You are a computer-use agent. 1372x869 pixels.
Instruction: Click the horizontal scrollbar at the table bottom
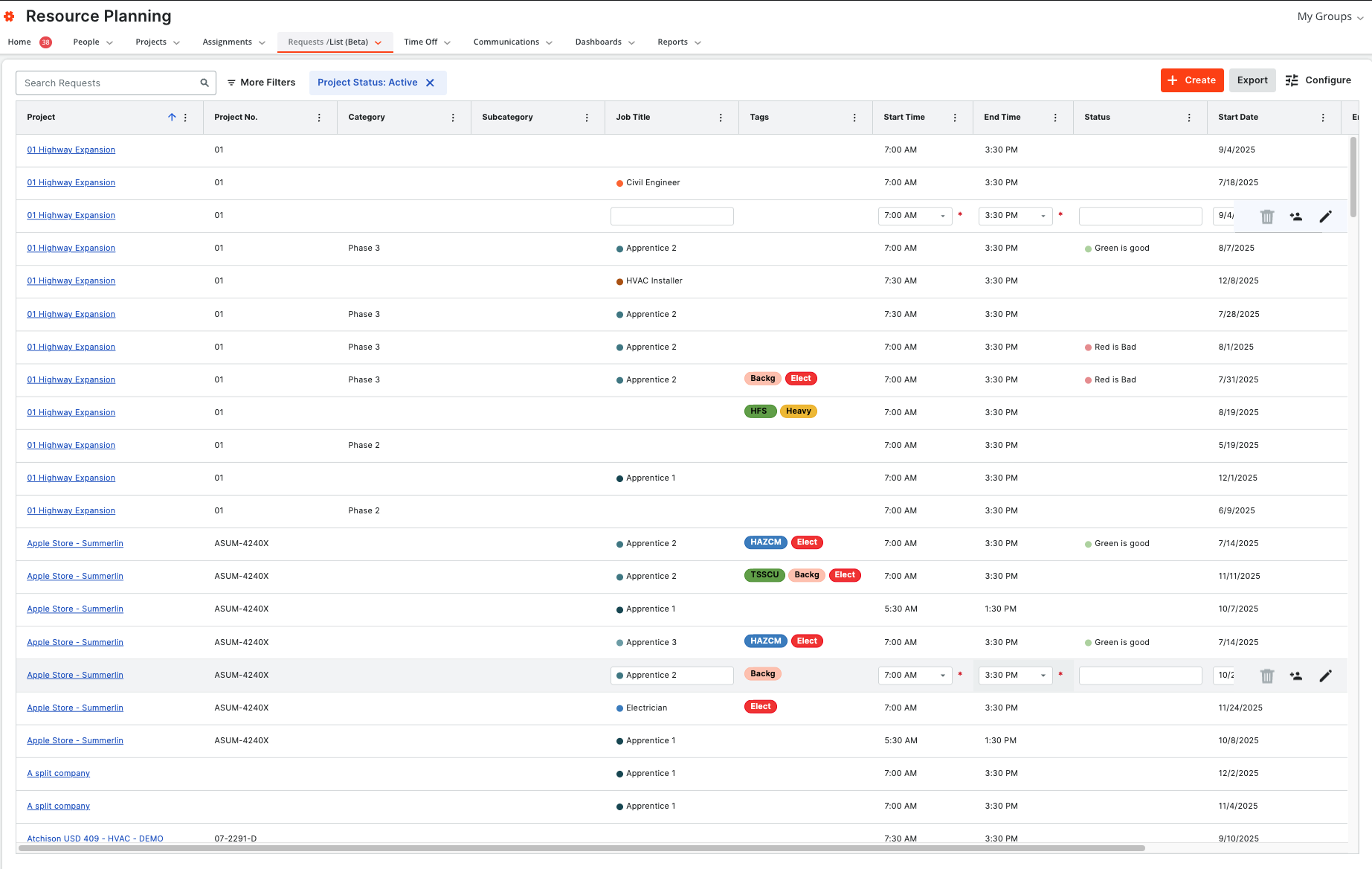[582, 848]
